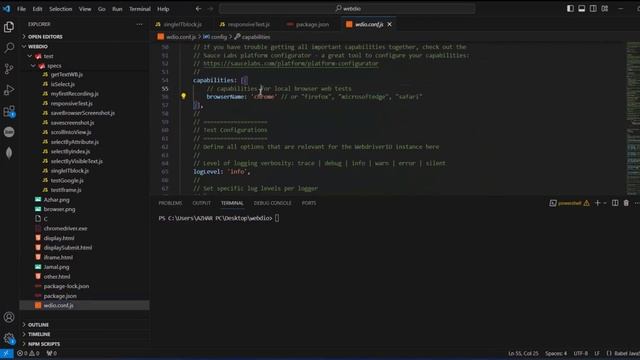The width and height of the screenshot is (640, 360).
Task: Open testGoogle.js in the explorer
Action: coord(67,180)
